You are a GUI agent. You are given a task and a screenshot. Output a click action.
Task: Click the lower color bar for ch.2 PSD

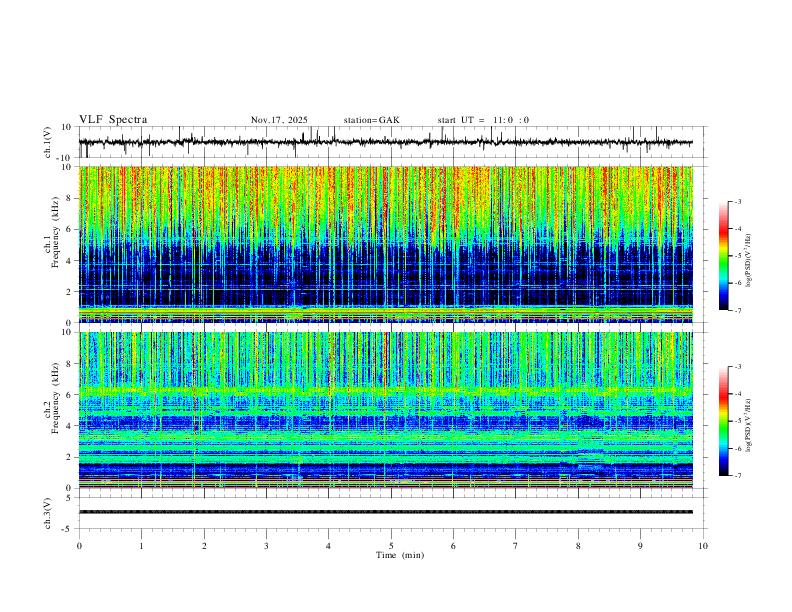point(724,421)
